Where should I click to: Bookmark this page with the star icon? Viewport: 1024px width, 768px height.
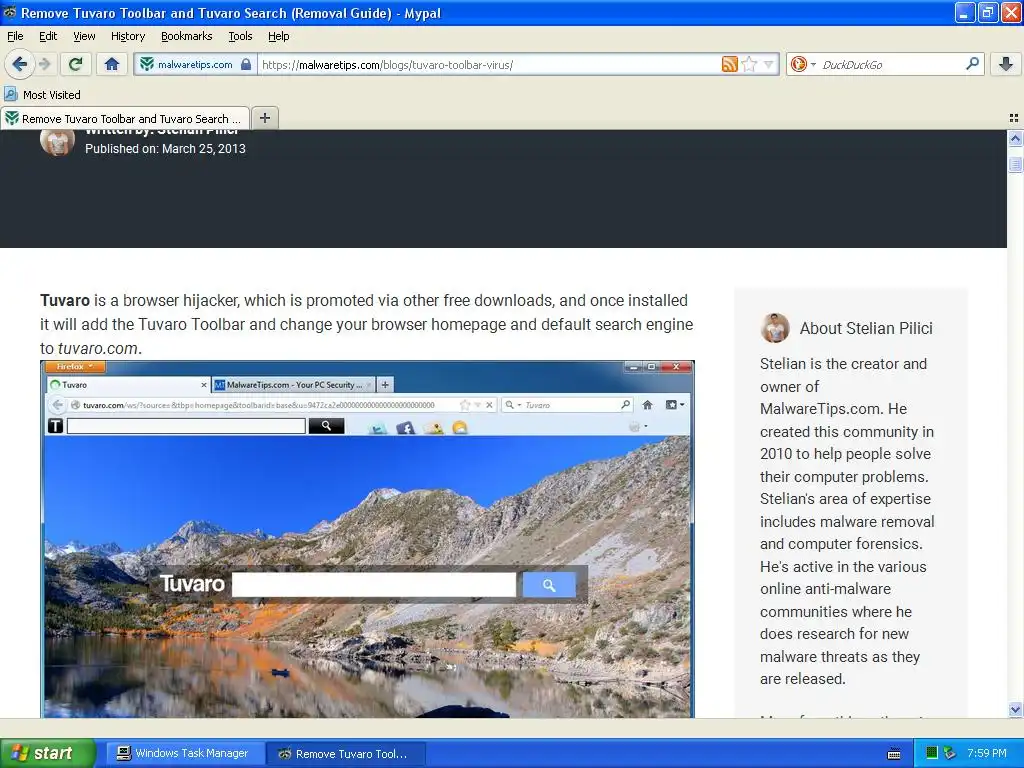point(750,64)
